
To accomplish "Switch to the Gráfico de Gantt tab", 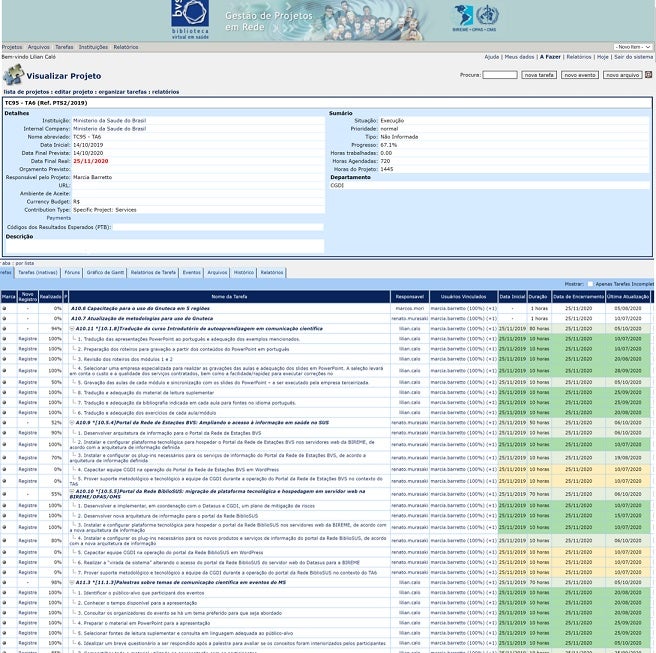I will click(x=105, y=272).
